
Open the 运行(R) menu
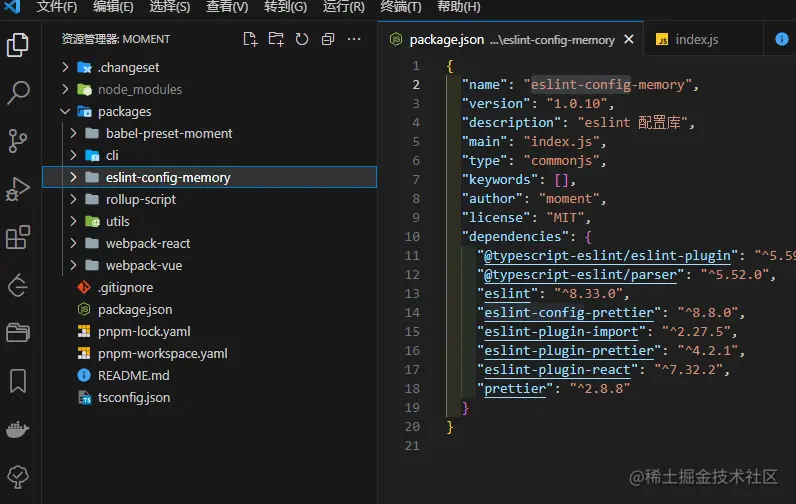point(344,7)
